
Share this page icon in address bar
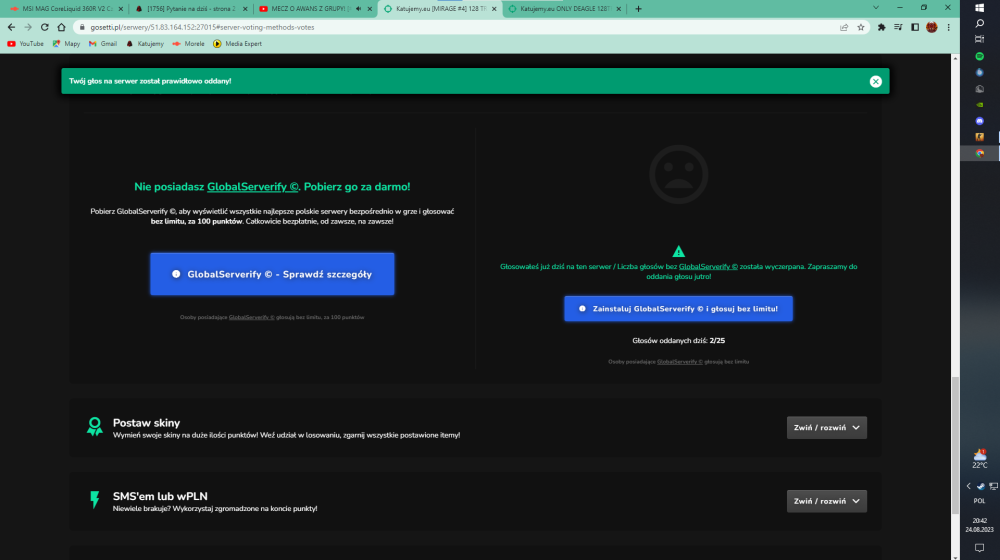coord(844,27)
